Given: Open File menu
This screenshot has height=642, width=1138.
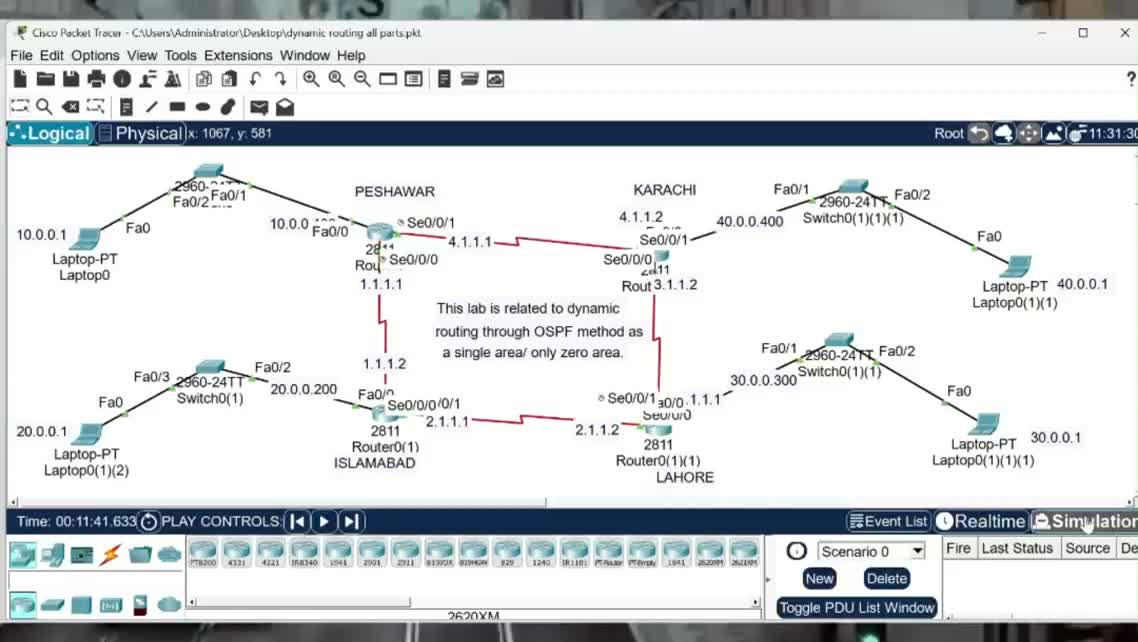Looking at the screenshot, I should [x=21, y=55].
